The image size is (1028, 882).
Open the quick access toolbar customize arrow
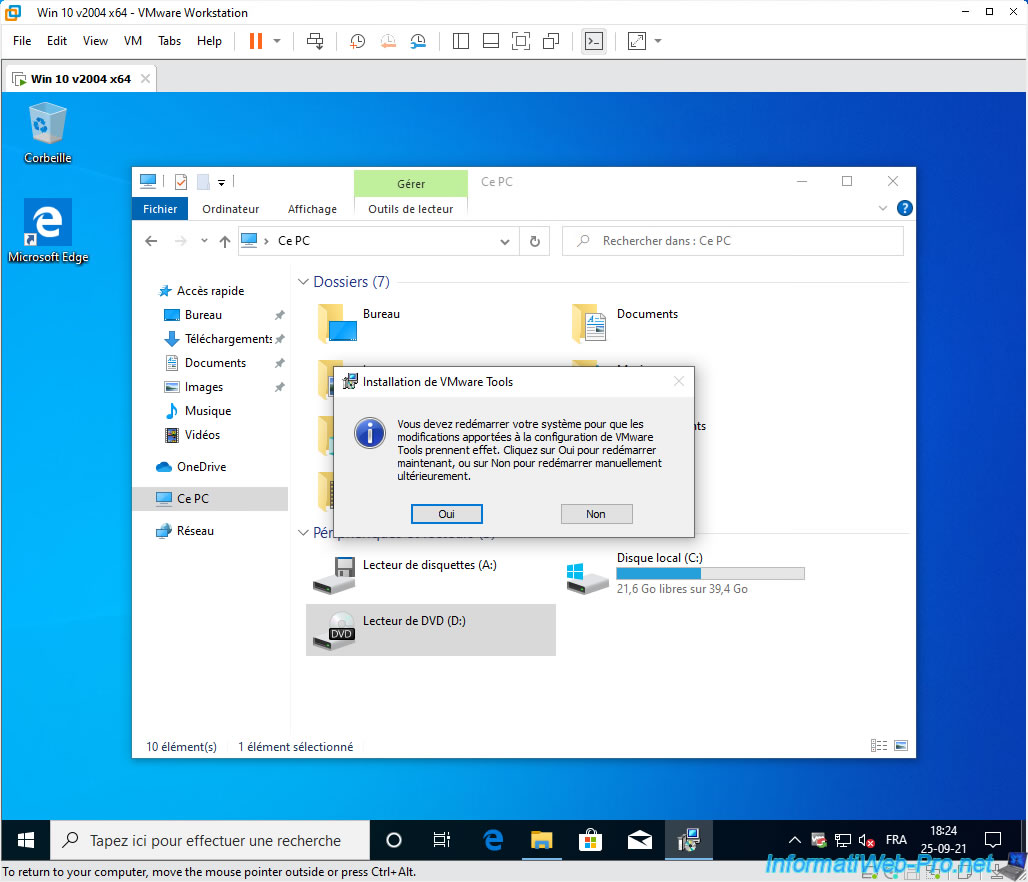[x=222, y=182]
